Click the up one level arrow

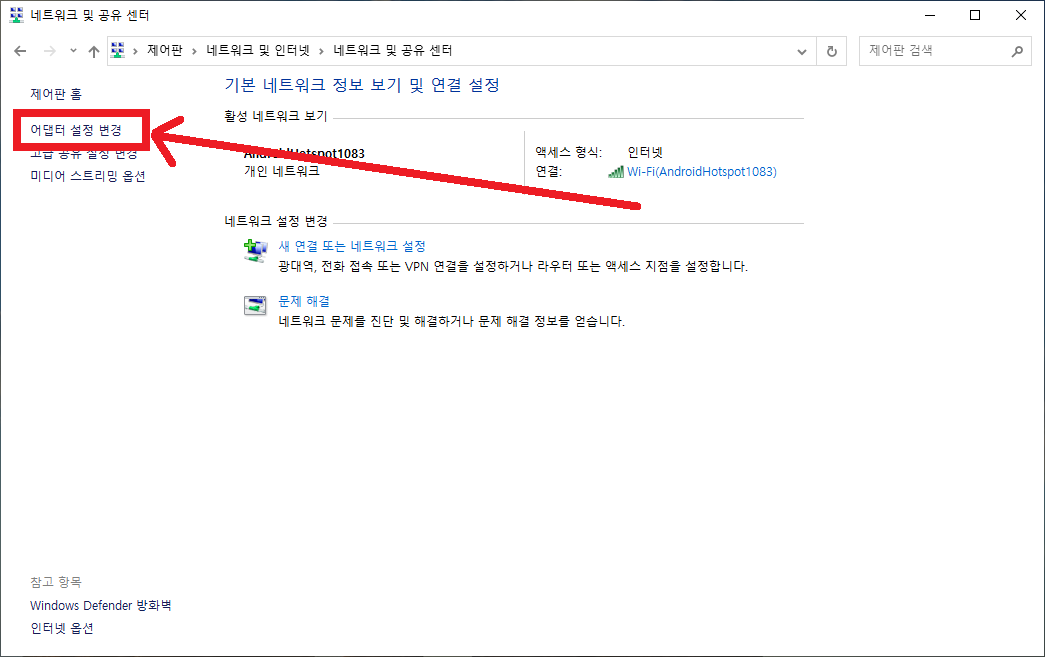click(x=93, y=50)
